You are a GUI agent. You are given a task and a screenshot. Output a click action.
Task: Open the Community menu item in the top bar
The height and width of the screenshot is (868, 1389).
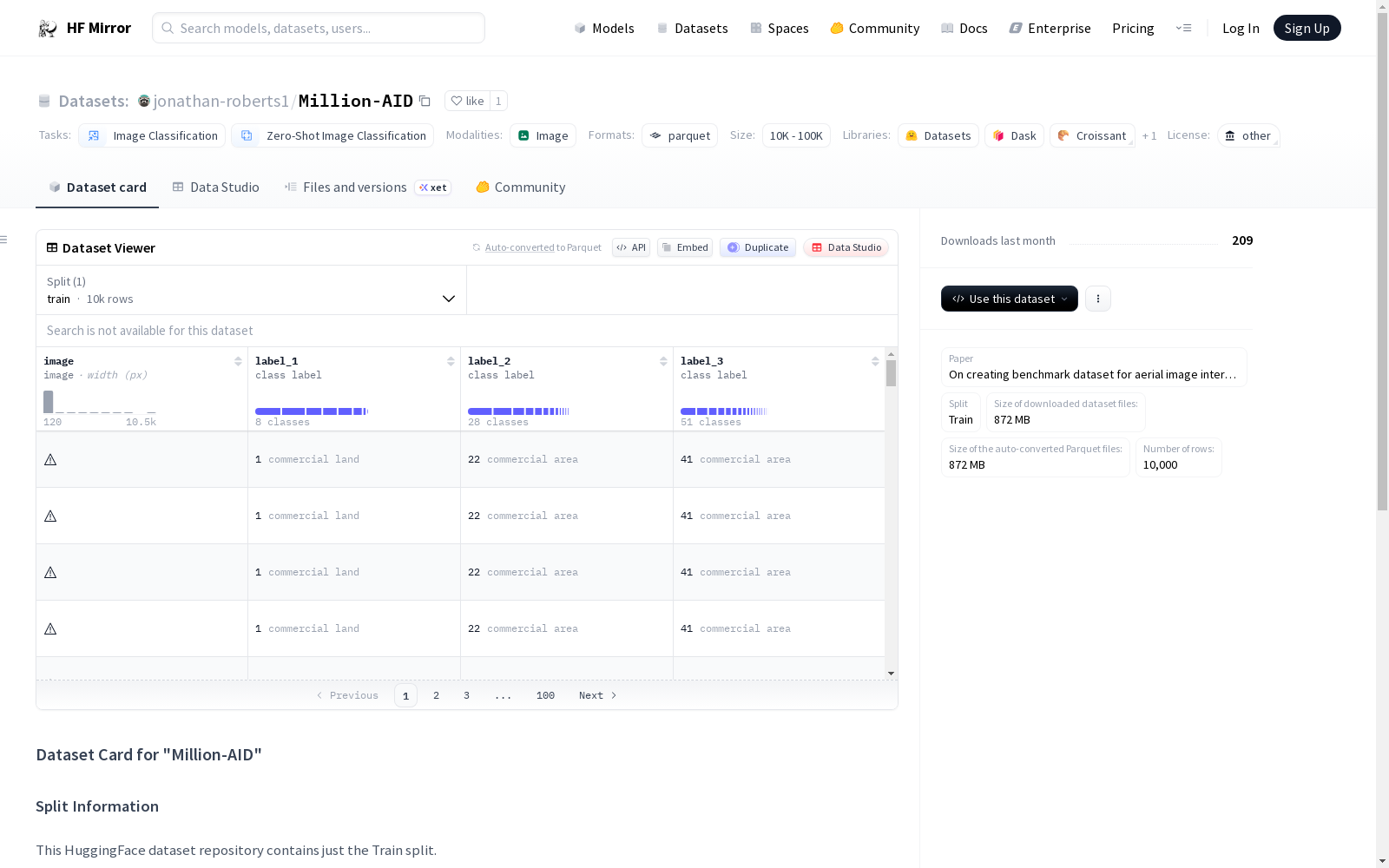875,28
